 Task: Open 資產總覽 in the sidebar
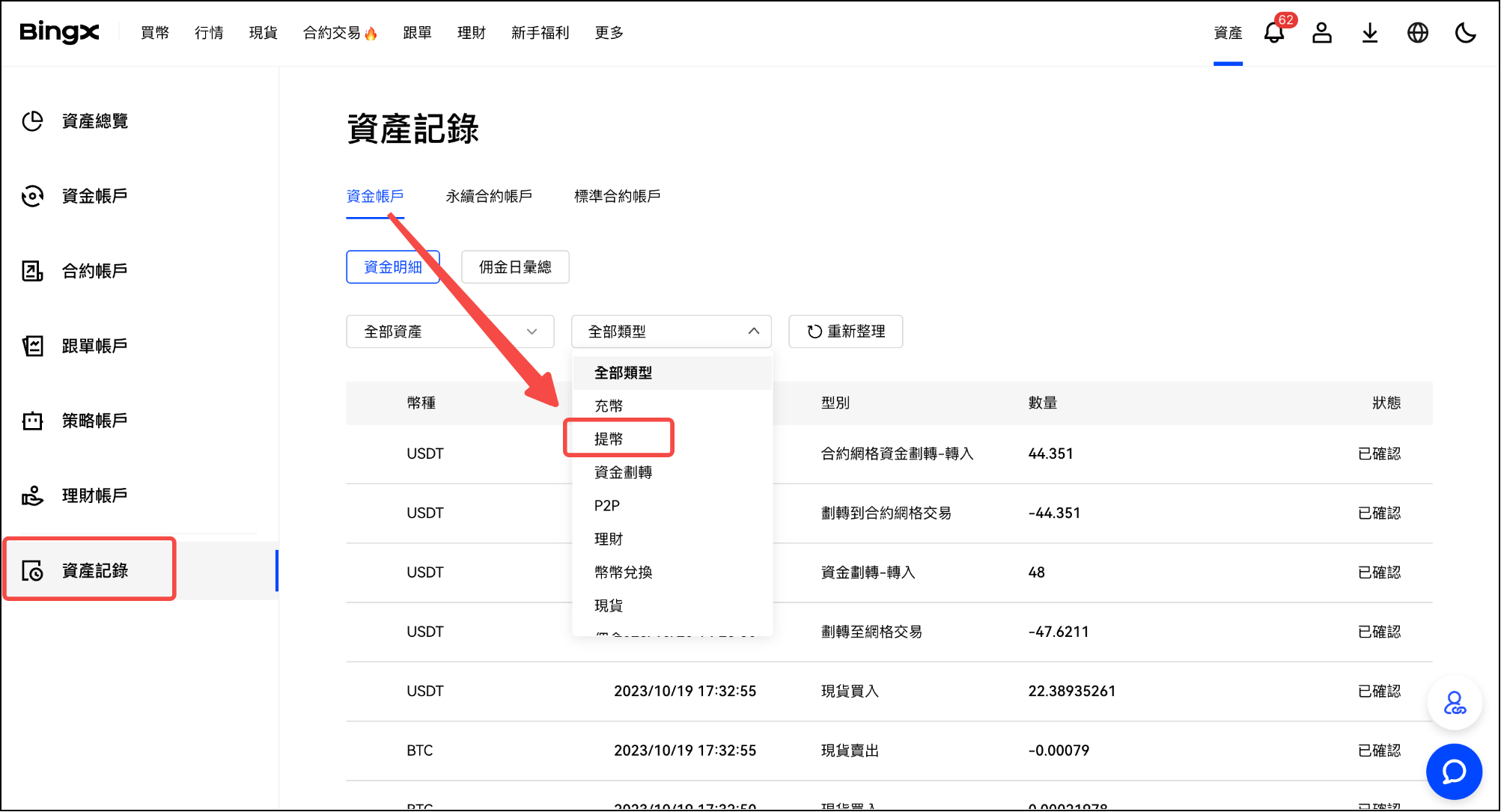point(94,121)
